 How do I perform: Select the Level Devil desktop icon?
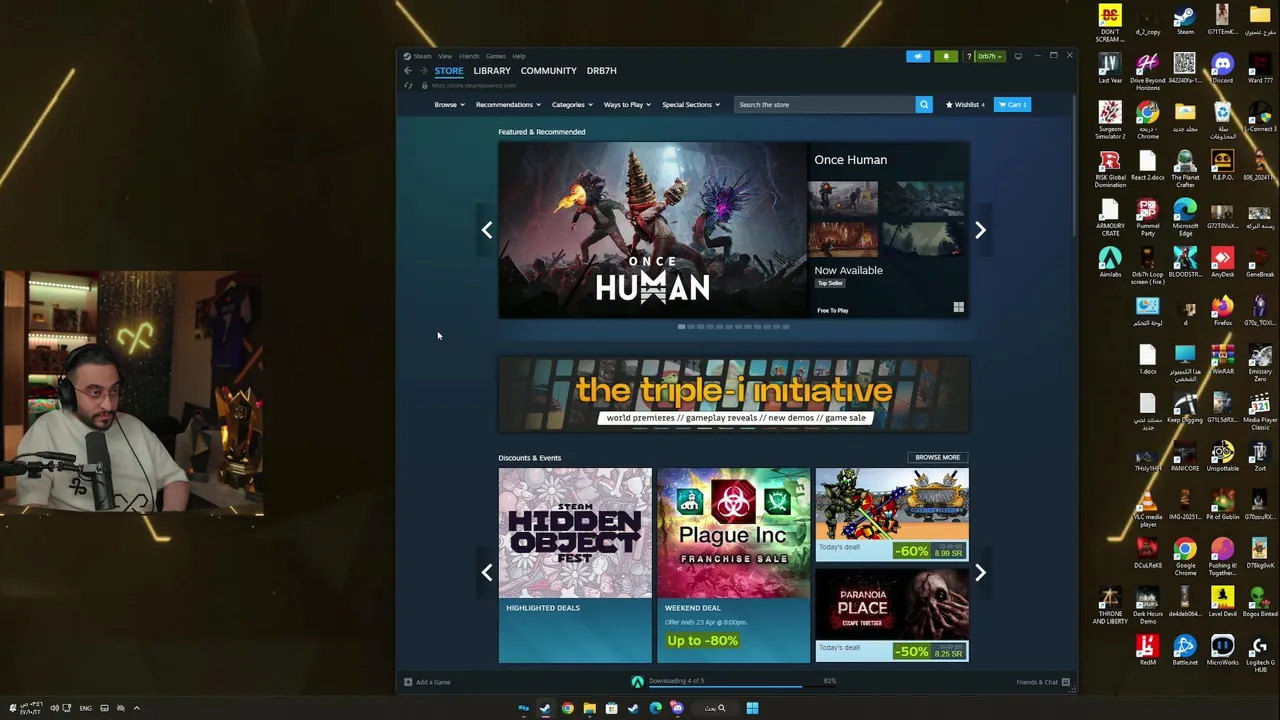(1222, 601)
